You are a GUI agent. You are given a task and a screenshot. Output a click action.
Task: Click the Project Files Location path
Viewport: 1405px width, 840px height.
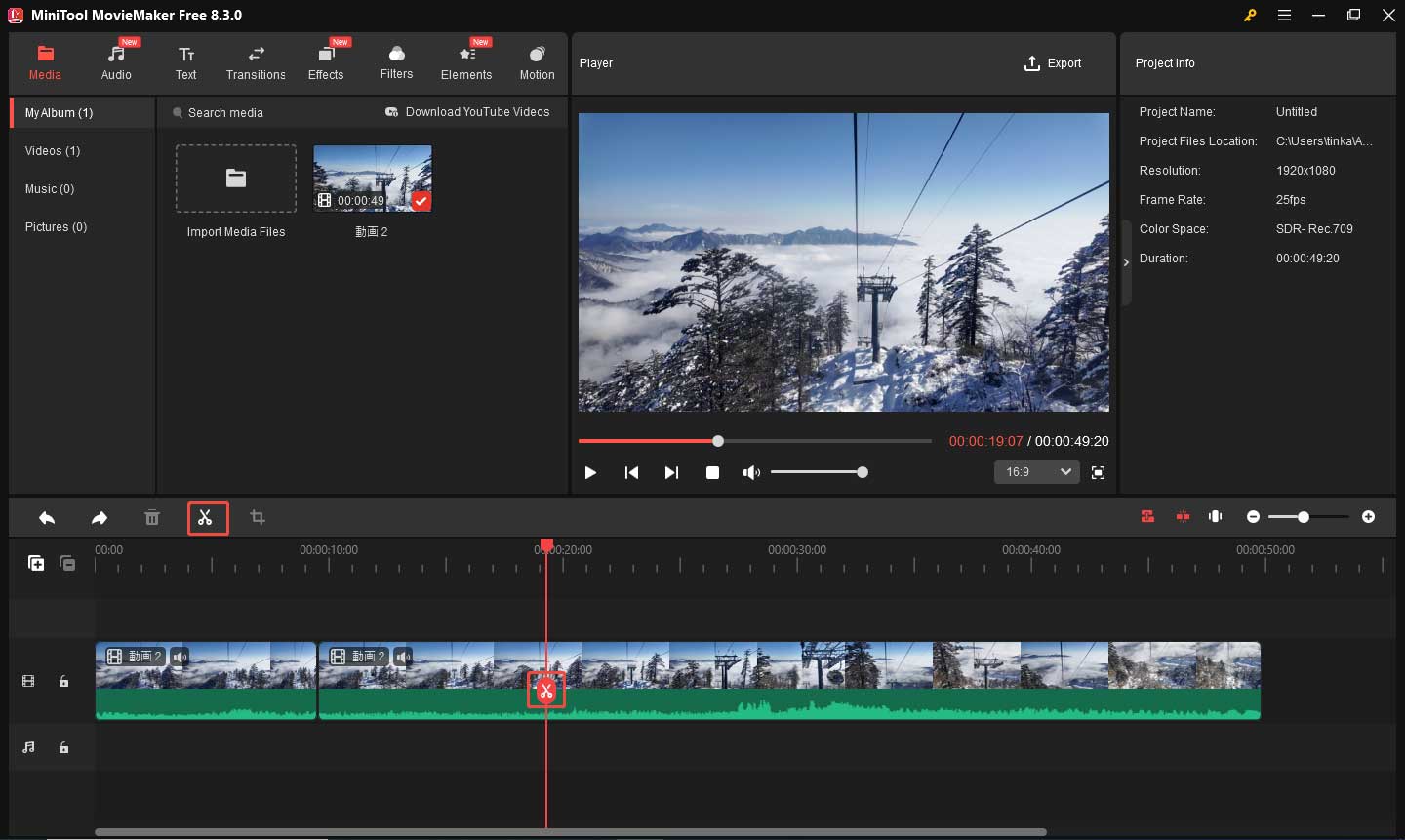[1324, 141]
